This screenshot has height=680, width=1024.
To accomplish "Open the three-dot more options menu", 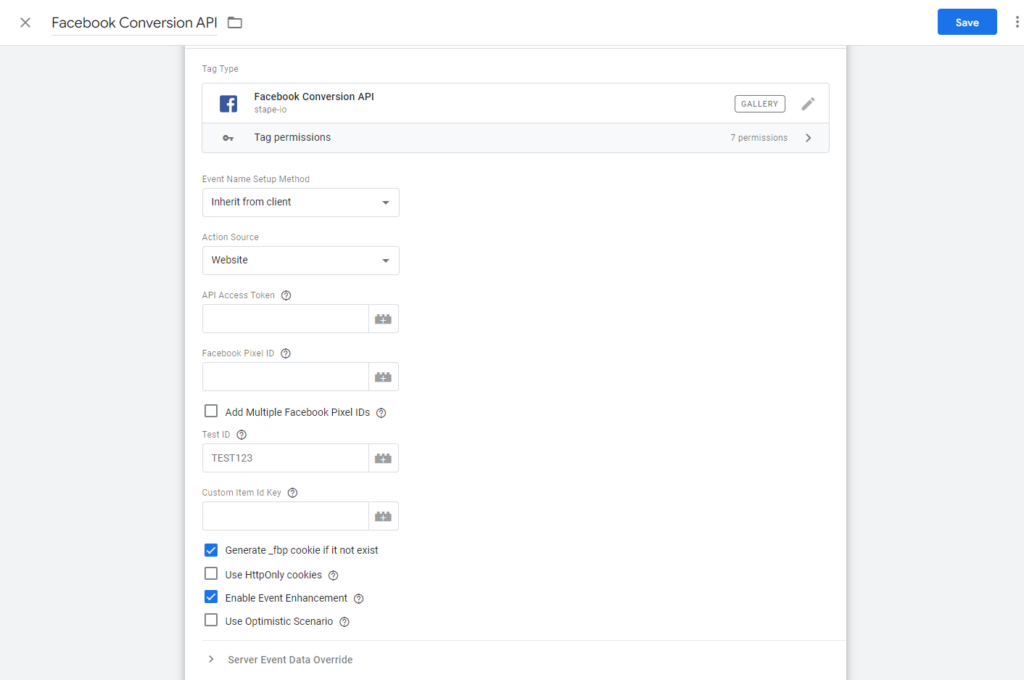I will click(1017, 22).
